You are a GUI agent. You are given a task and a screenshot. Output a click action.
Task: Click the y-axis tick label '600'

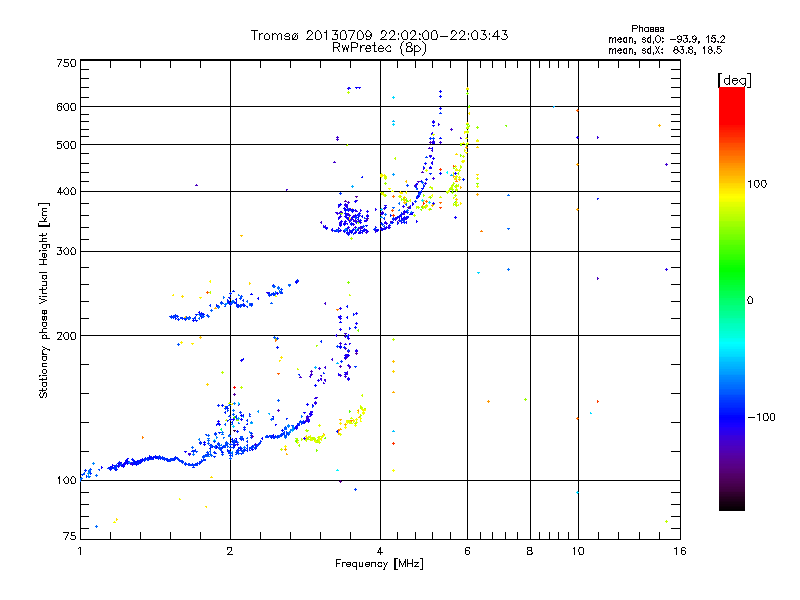[67, 107]
